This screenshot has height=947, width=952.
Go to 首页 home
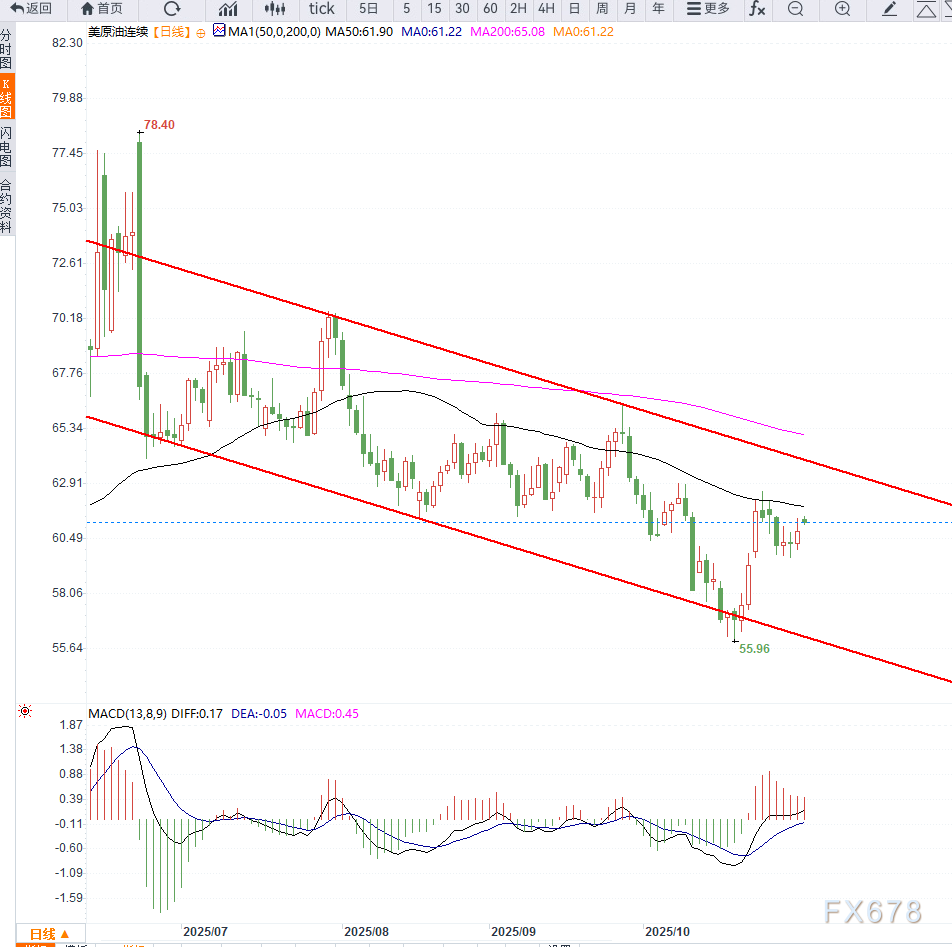[102, 9]
